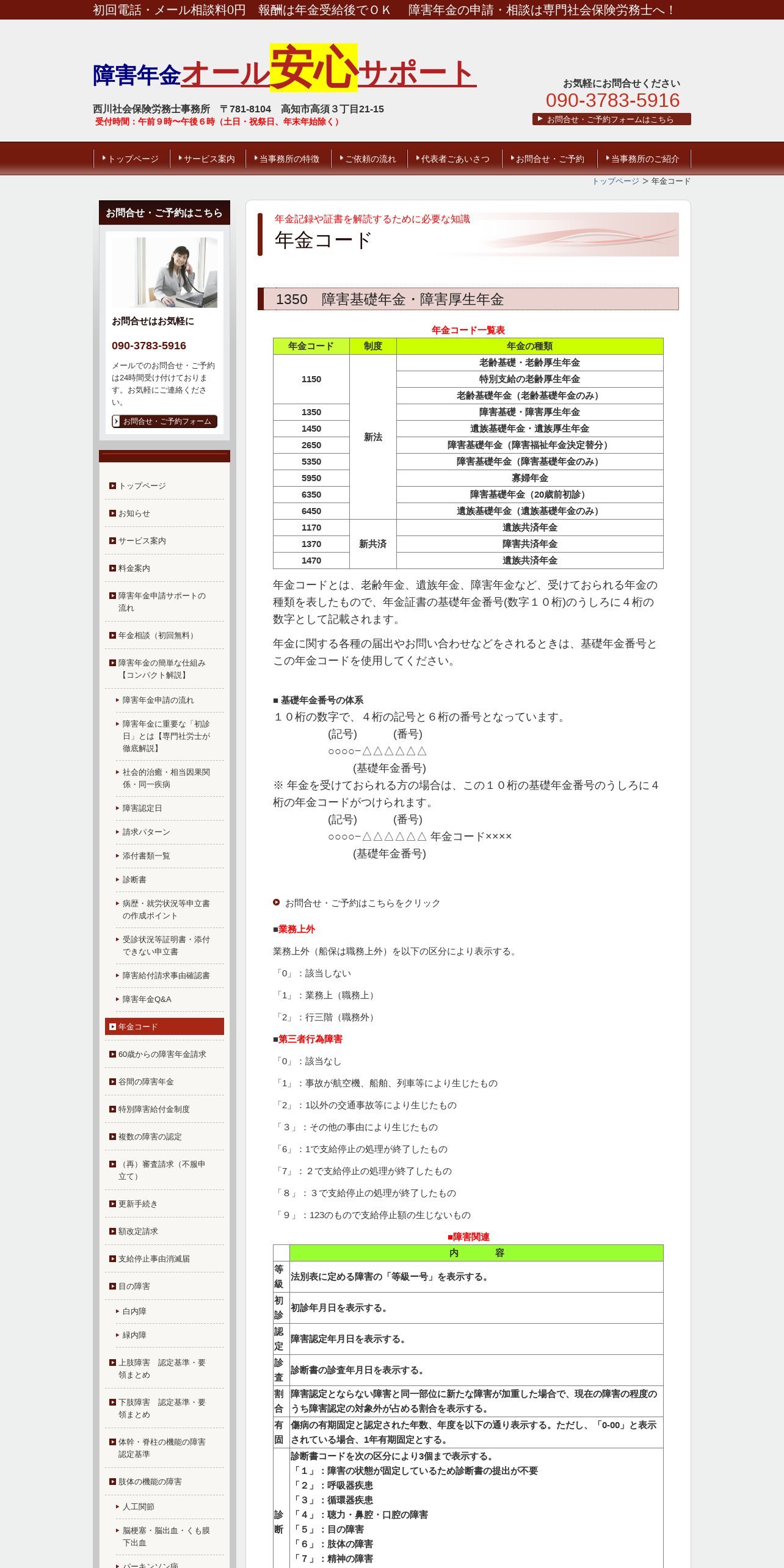Click header phone number 090-3783-5916
The height and width of the screenshot is (1568, 784).
(x=612, y=100)
